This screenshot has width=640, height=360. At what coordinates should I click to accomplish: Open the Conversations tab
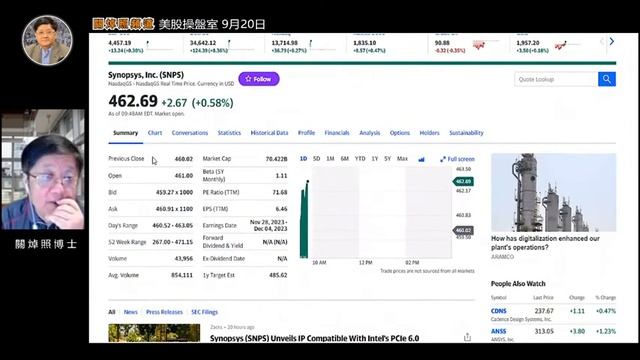[x=190, y=133]
